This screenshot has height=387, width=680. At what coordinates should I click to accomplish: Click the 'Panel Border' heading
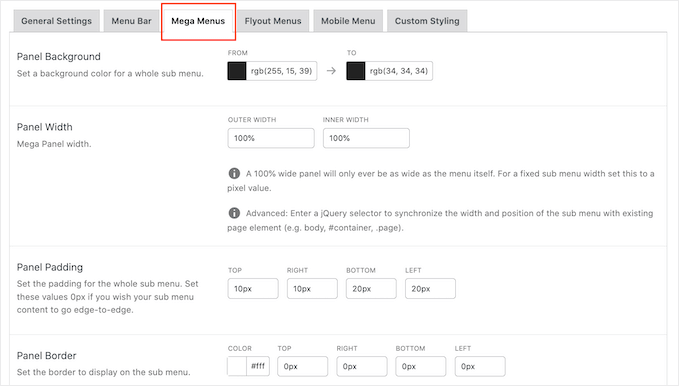(46, 356)
